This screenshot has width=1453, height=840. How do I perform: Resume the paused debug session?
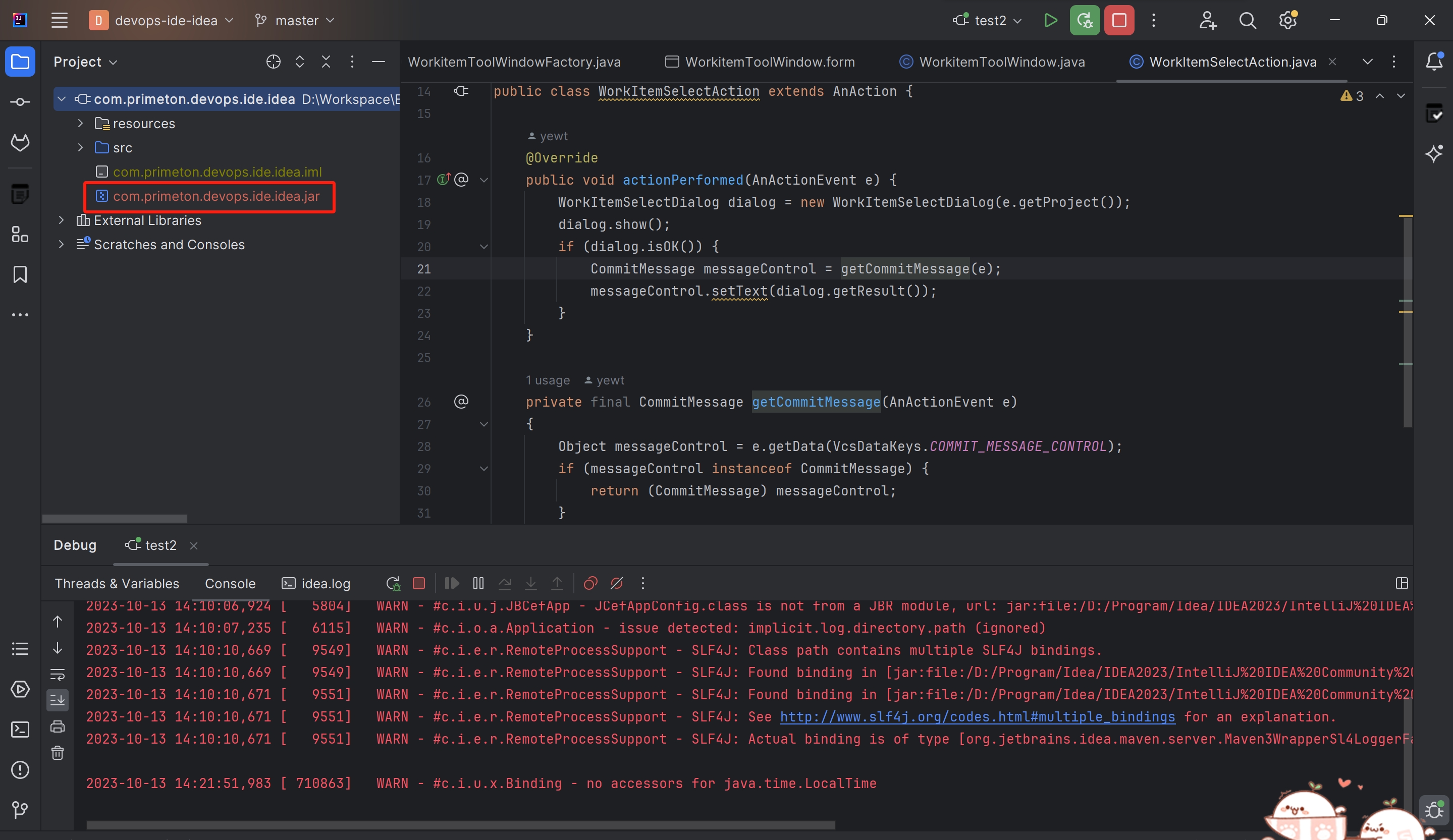(452, 583)
